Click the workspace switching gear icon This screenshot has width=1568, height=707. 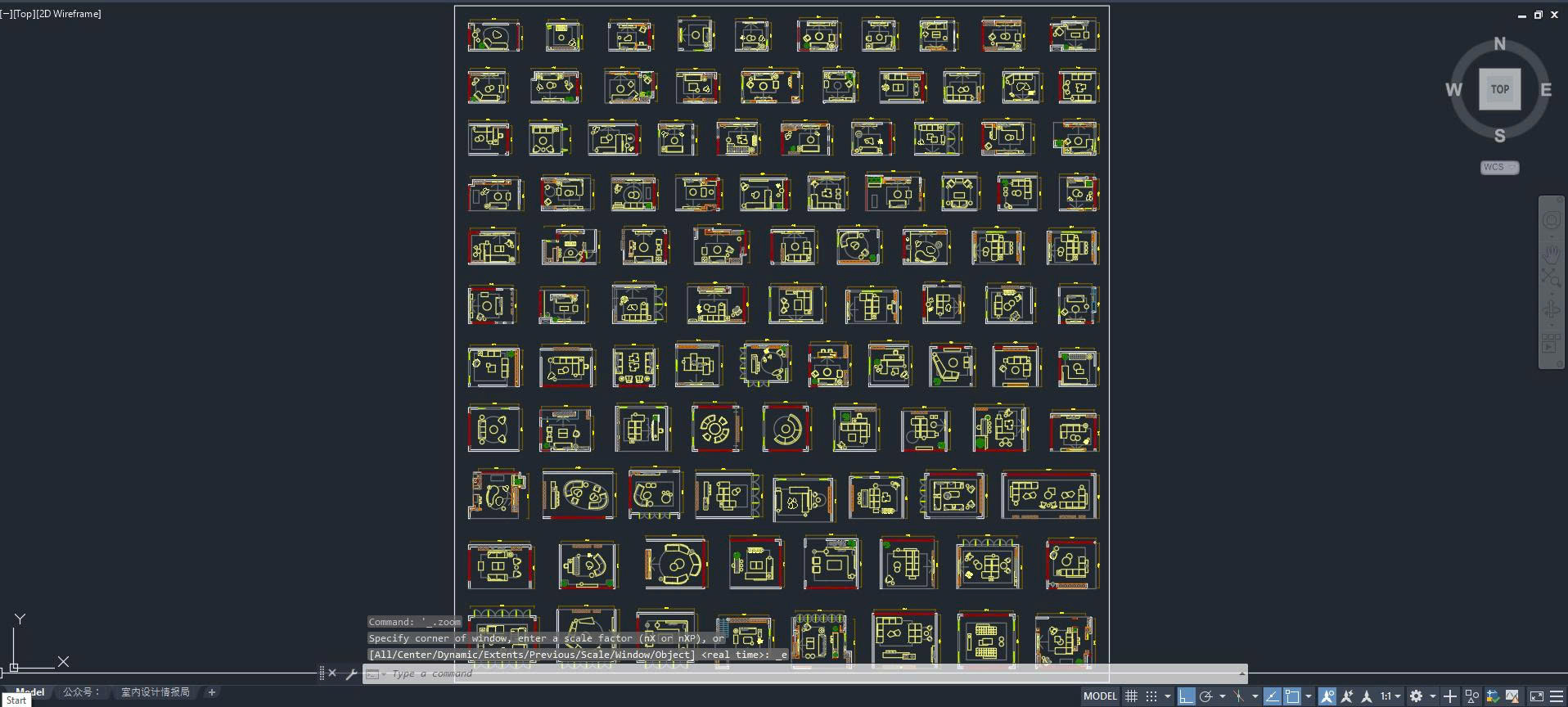(1417, 696)
